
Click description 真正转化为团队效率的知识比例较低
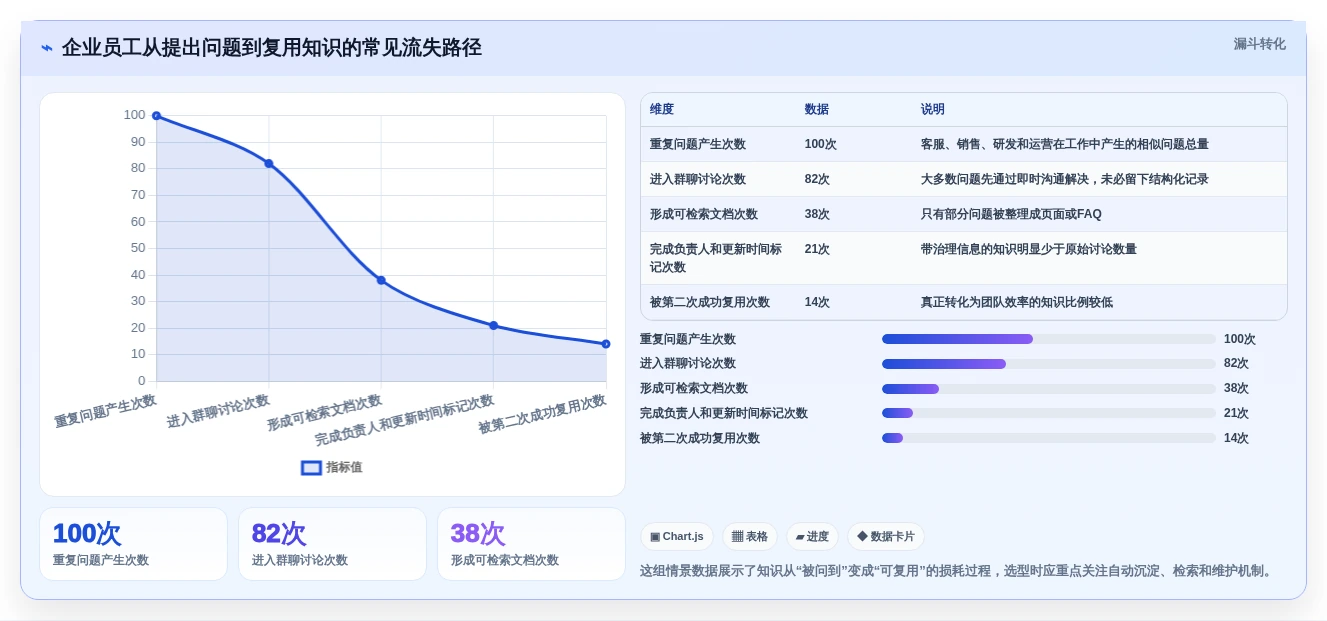tap(1016, 302)
